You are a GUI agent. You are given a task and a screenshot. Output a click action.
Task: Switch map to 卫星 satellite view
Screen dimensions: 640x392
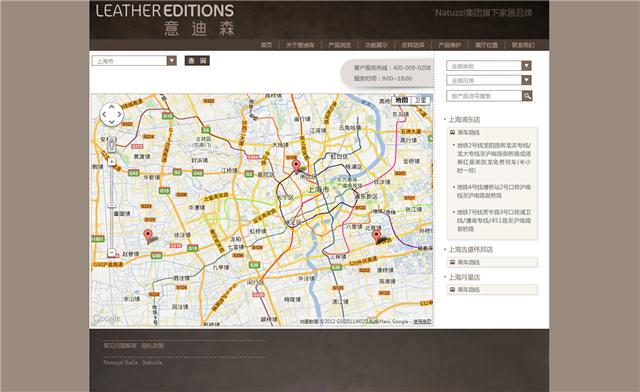[x=420, y=100]
